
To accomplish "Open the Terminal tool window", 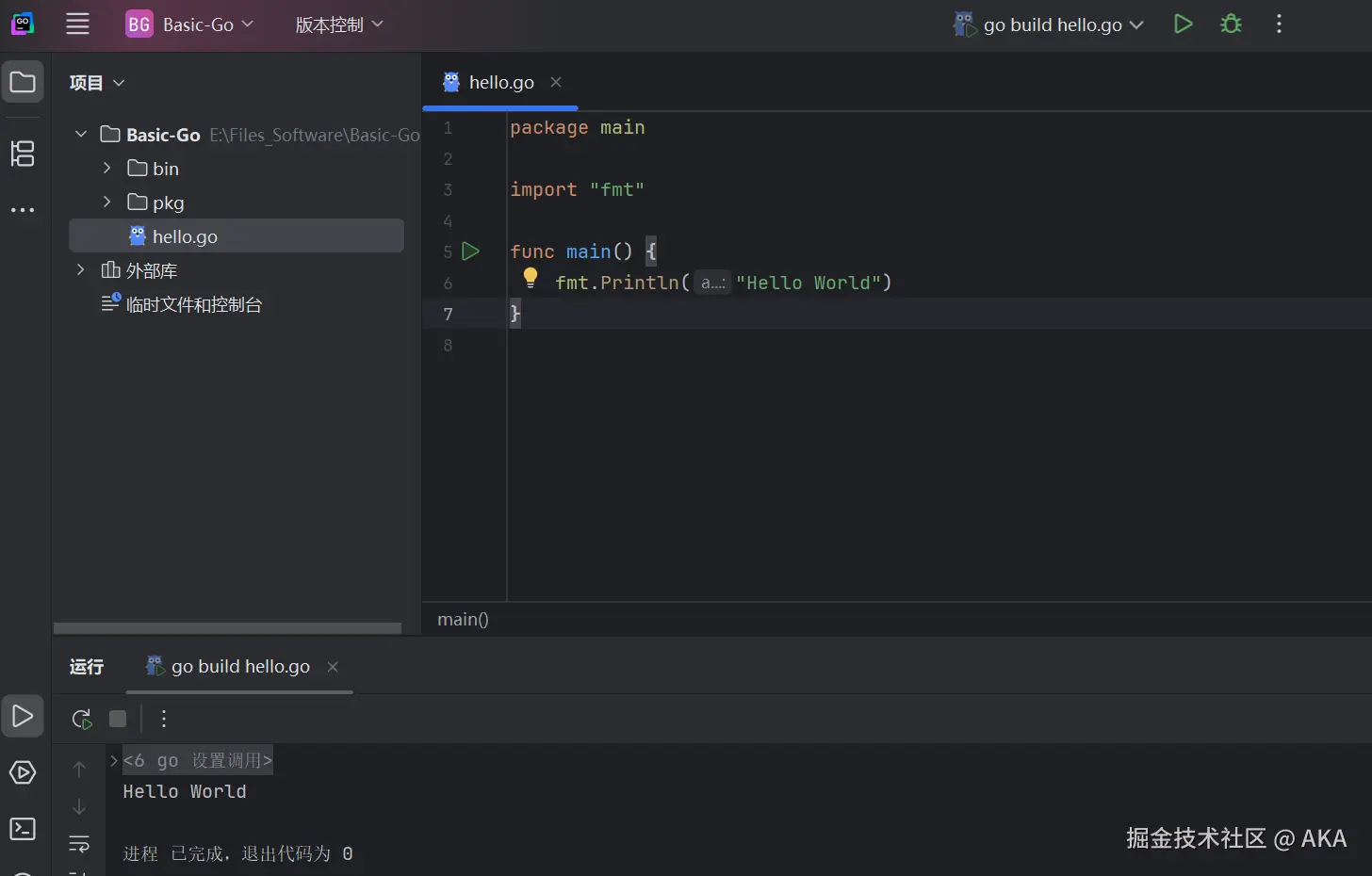I will point(23,829).
